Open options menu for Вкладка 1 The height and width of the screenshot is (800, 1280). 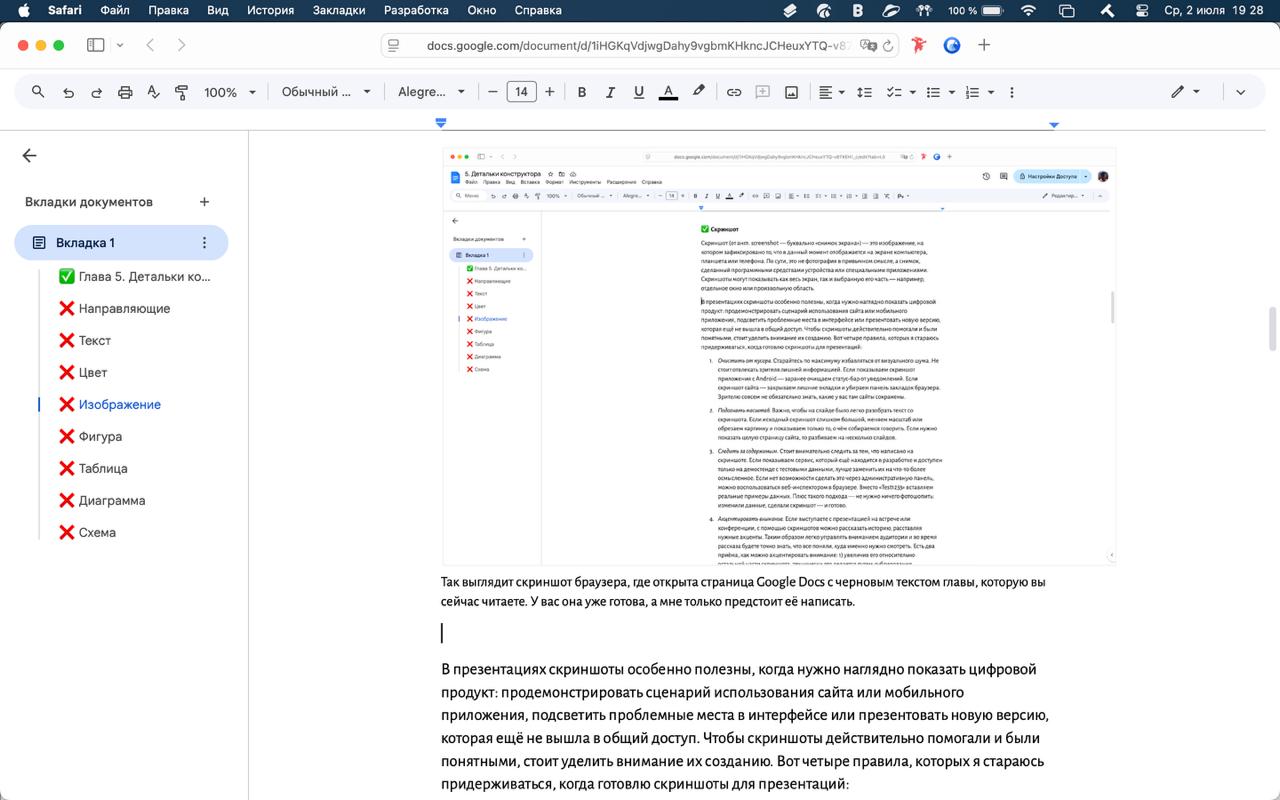click(205, 243)
